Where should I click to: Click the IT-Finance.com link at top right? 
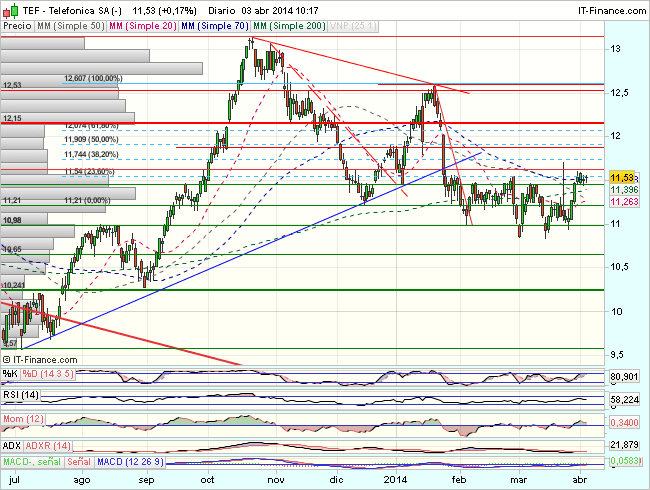(x=612, y=11)
